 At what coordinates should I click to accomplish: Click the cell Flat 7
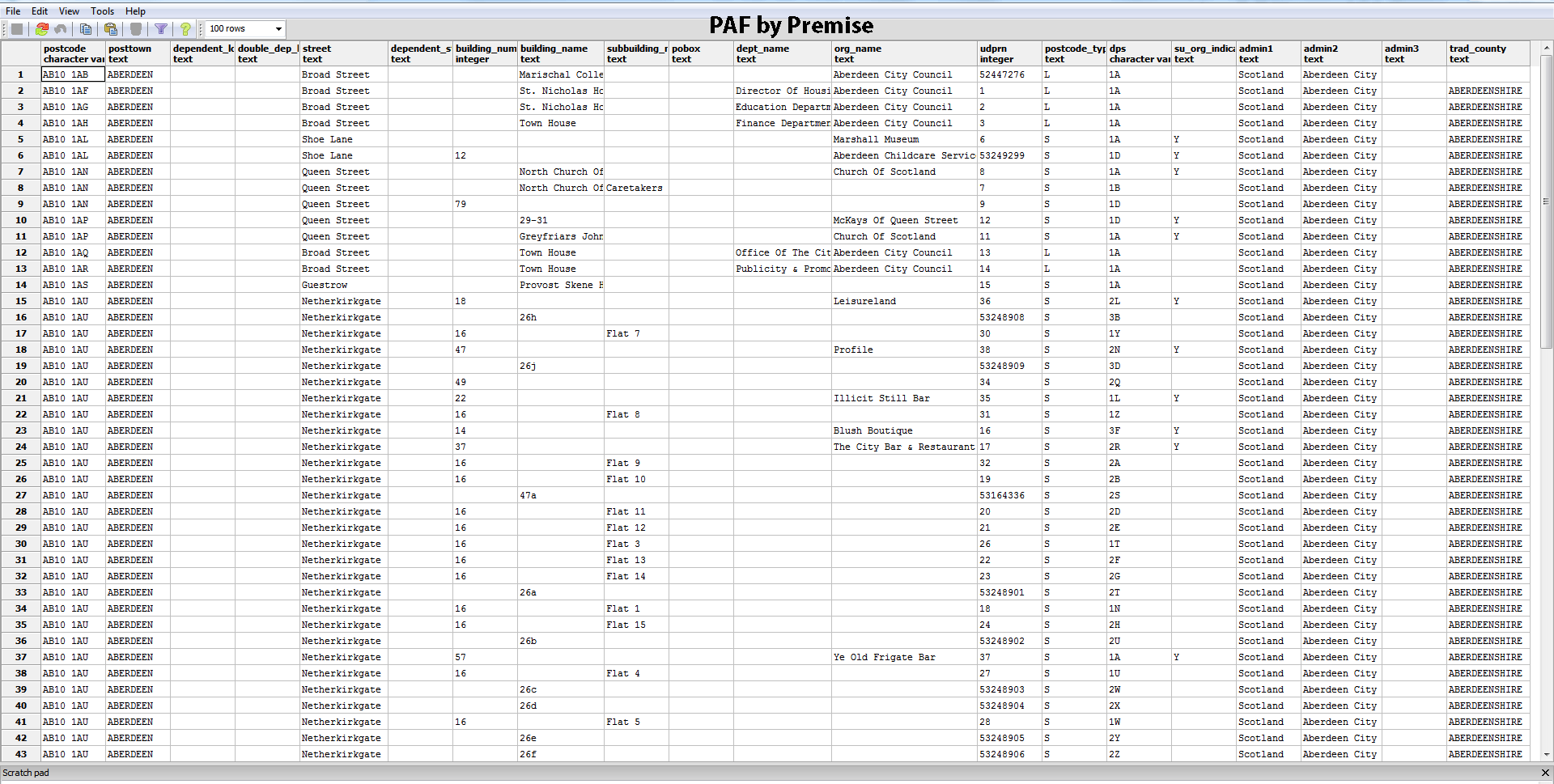(x=636, y=333)
